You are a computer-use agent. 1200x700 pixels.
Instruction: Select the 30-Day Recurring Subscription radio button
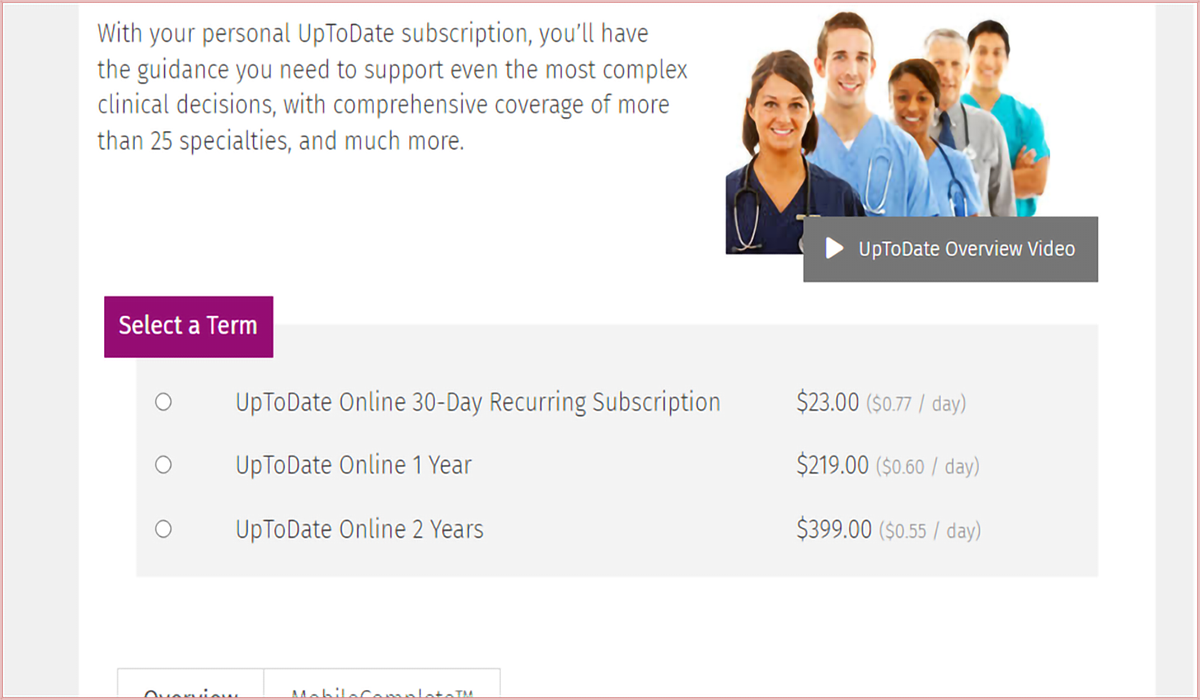coord(163,402)
